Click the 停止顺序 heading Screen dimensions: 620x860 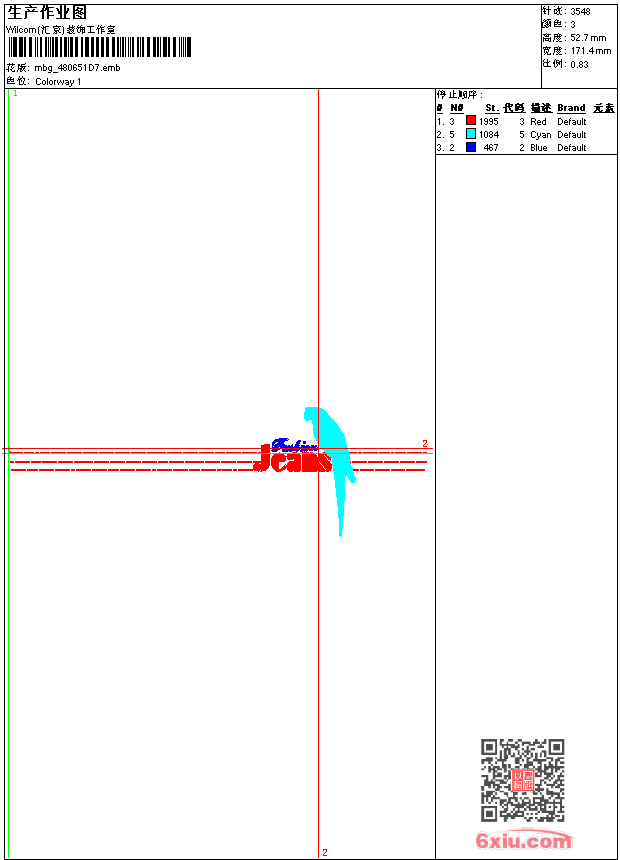460,95
